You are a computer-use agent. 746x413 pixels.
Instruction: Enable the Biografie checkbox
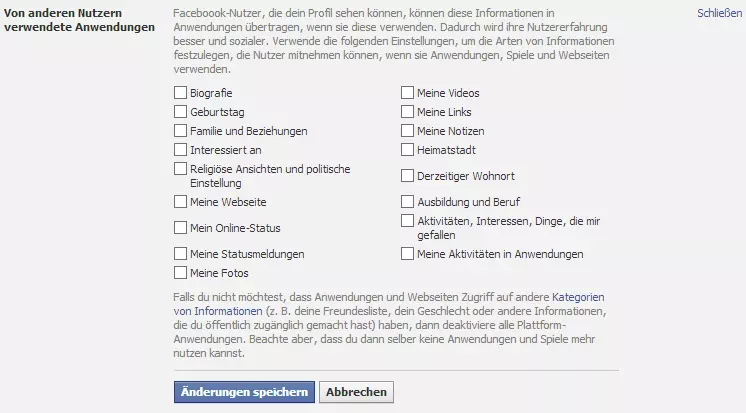coord(180,93)
